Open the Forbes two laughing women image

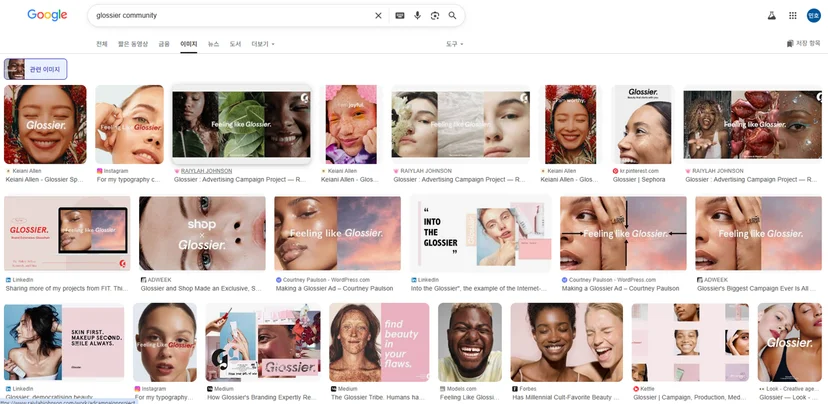coord(567,342)
